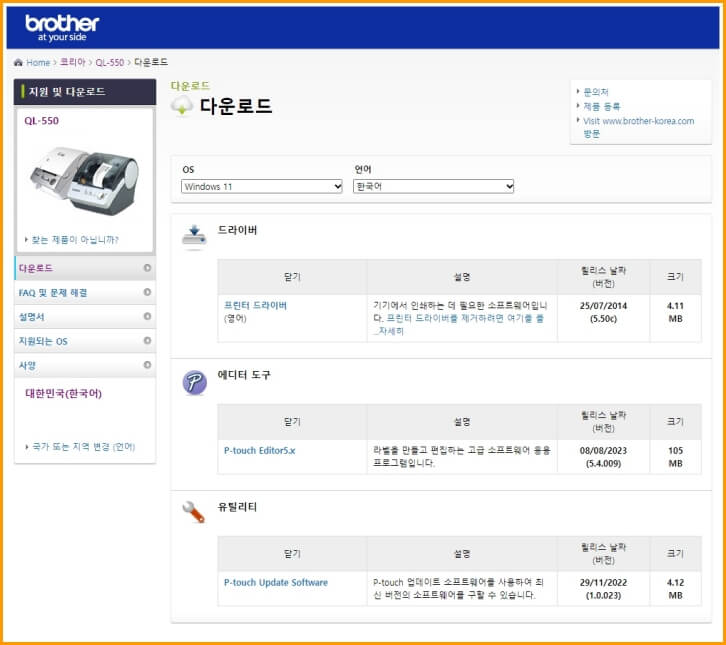The width and height of the screenshot is (726, 645).
Task: Click the cloud download icon beside 다운로드 heading
Action: [x=182, y=106]
